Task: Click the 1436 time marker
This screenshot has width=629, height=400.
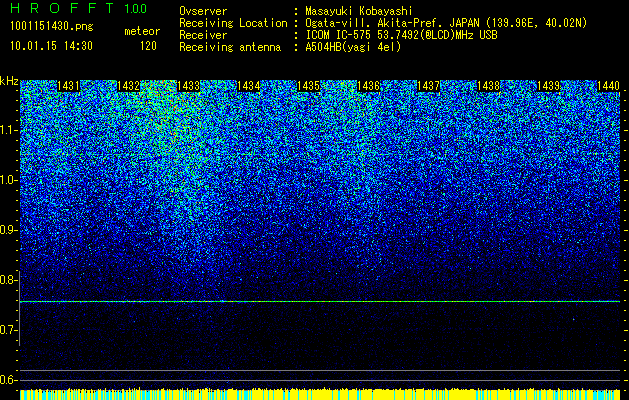Action: pos(368,86)
